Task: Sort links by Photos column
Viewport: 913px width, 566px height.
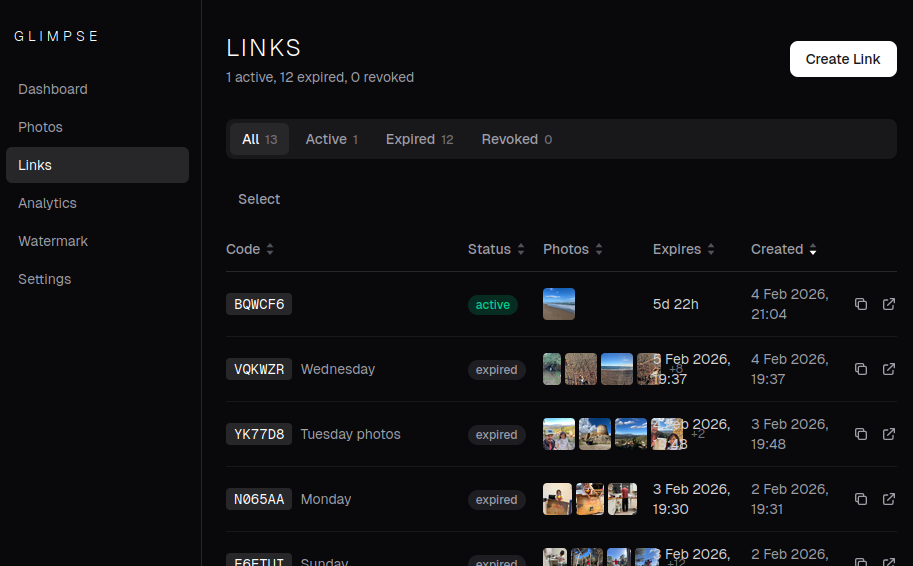Action: 573,249
